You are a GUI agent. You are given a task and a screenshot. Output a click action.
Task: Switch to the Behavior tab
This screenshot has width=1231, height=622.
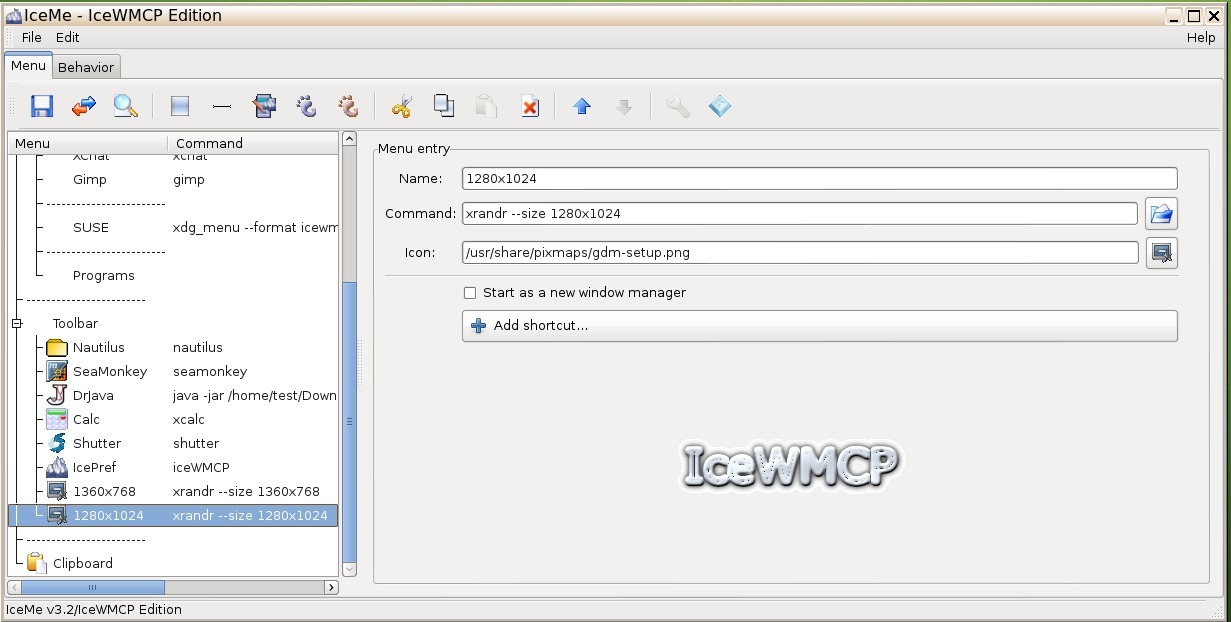86,67
